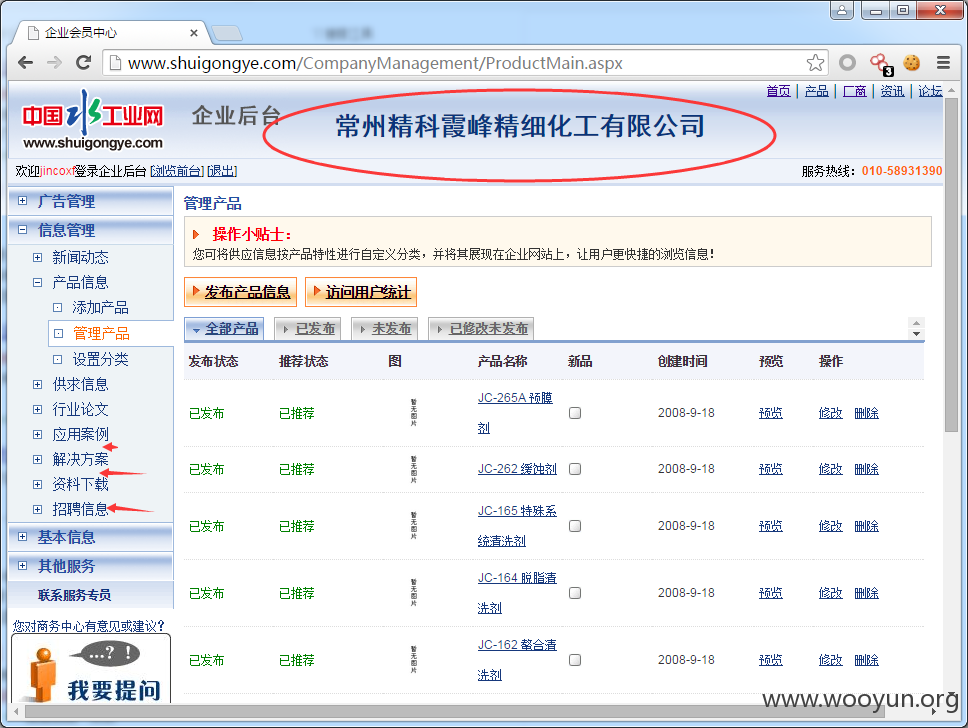The height and width of the screenshot is (728, 968).
Task: Open the cookie extension icon
Action: pos(911,62)
